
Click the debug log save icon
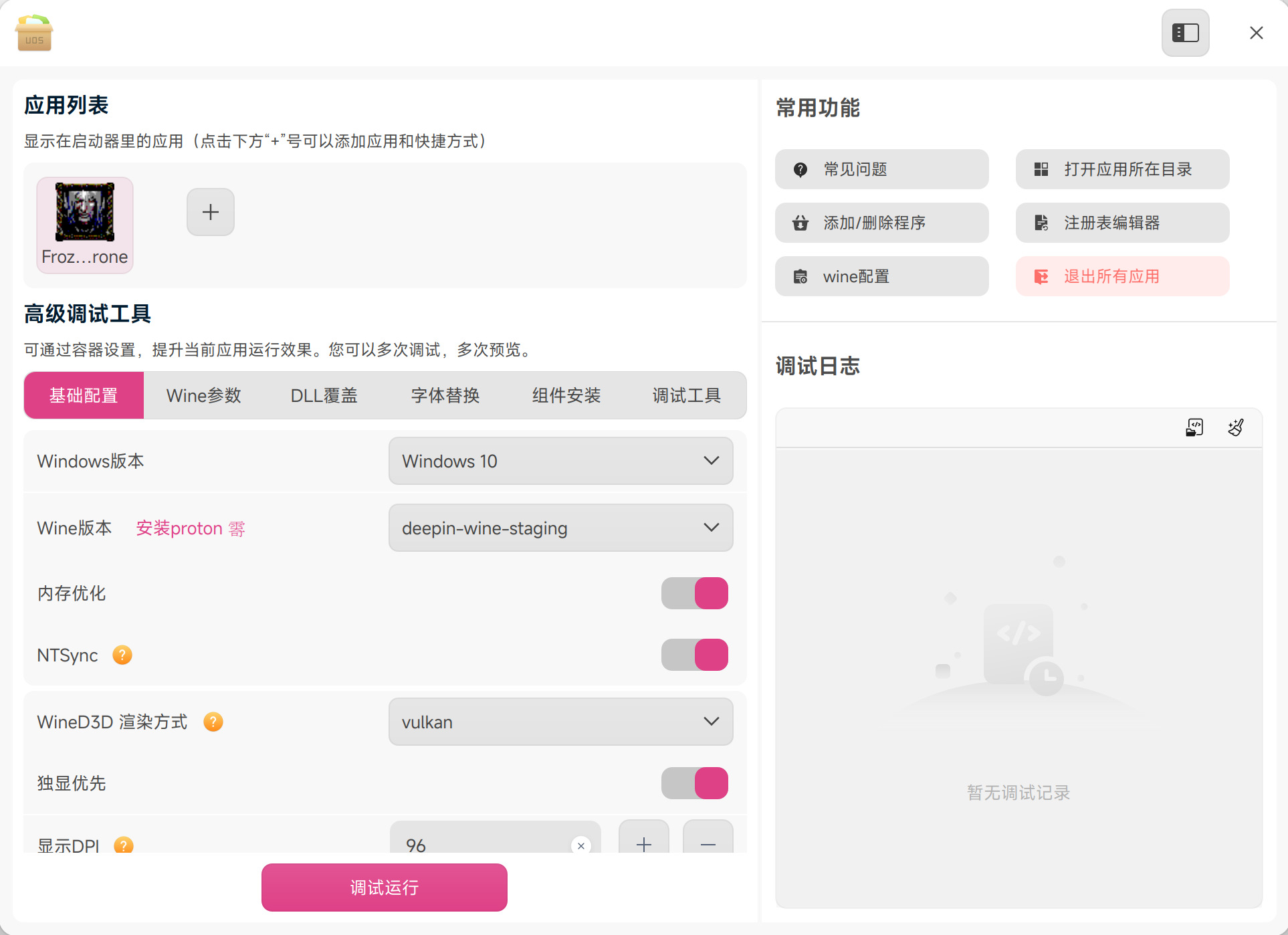click(1194, 427)
